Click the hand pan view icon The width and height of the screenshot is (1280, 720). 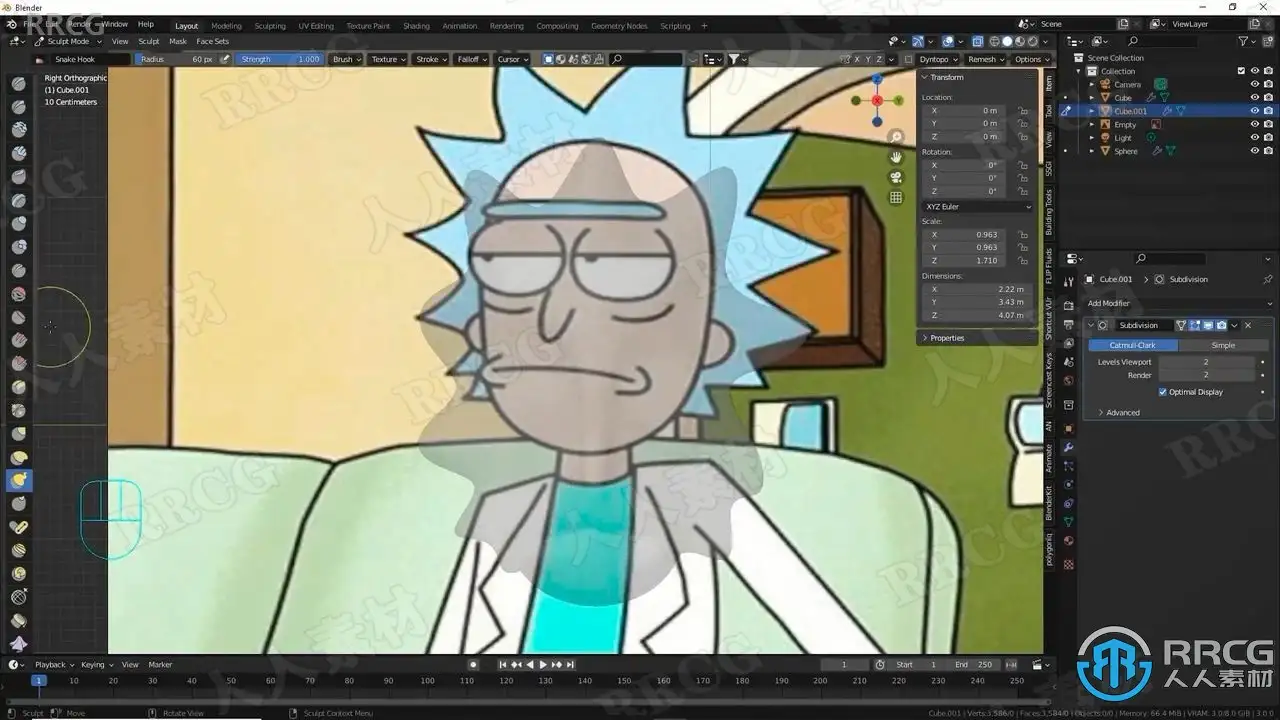896,157
